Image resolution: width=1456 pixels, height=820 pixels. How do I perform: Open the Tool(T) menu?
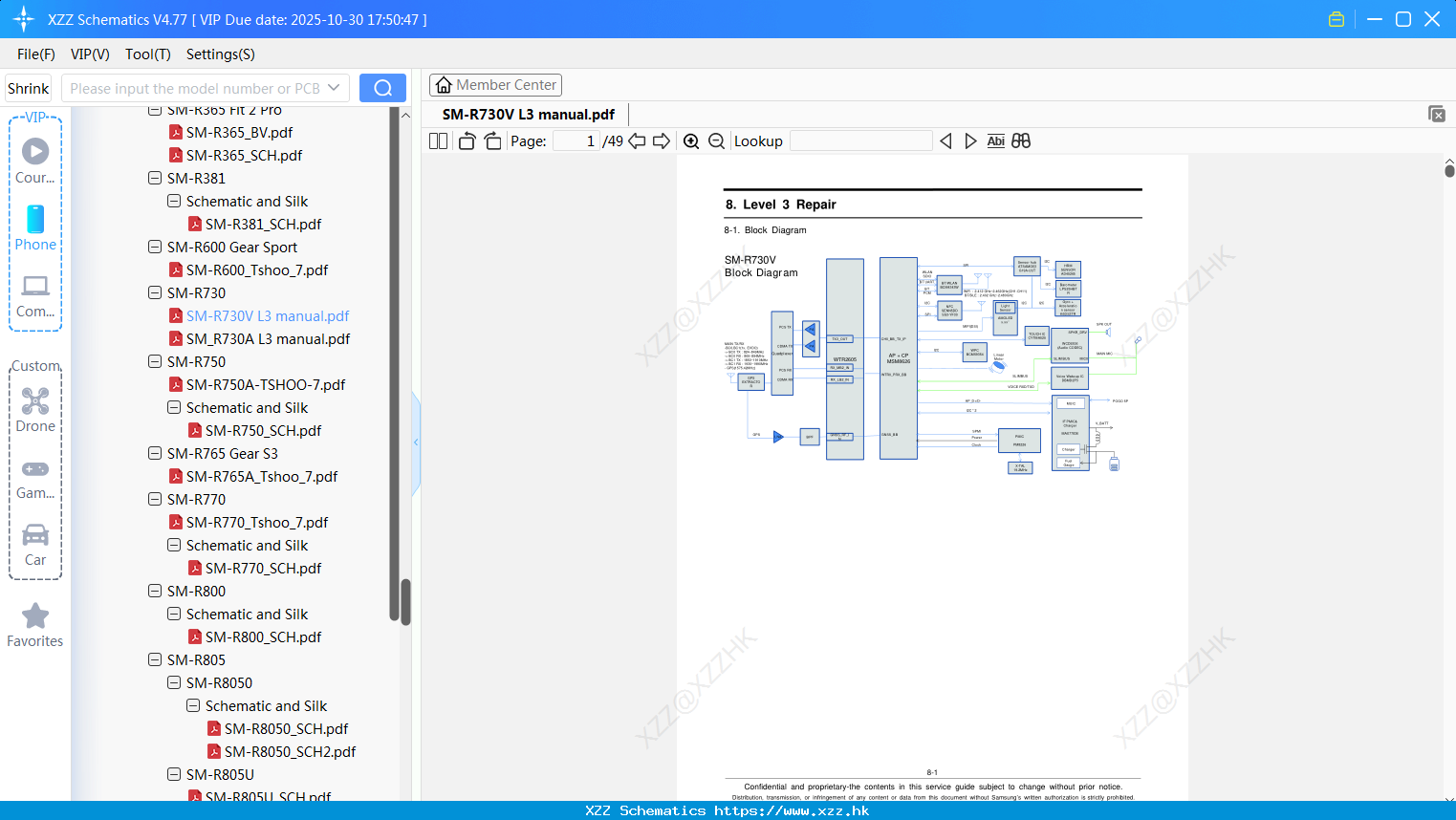[x=148, y=54]
